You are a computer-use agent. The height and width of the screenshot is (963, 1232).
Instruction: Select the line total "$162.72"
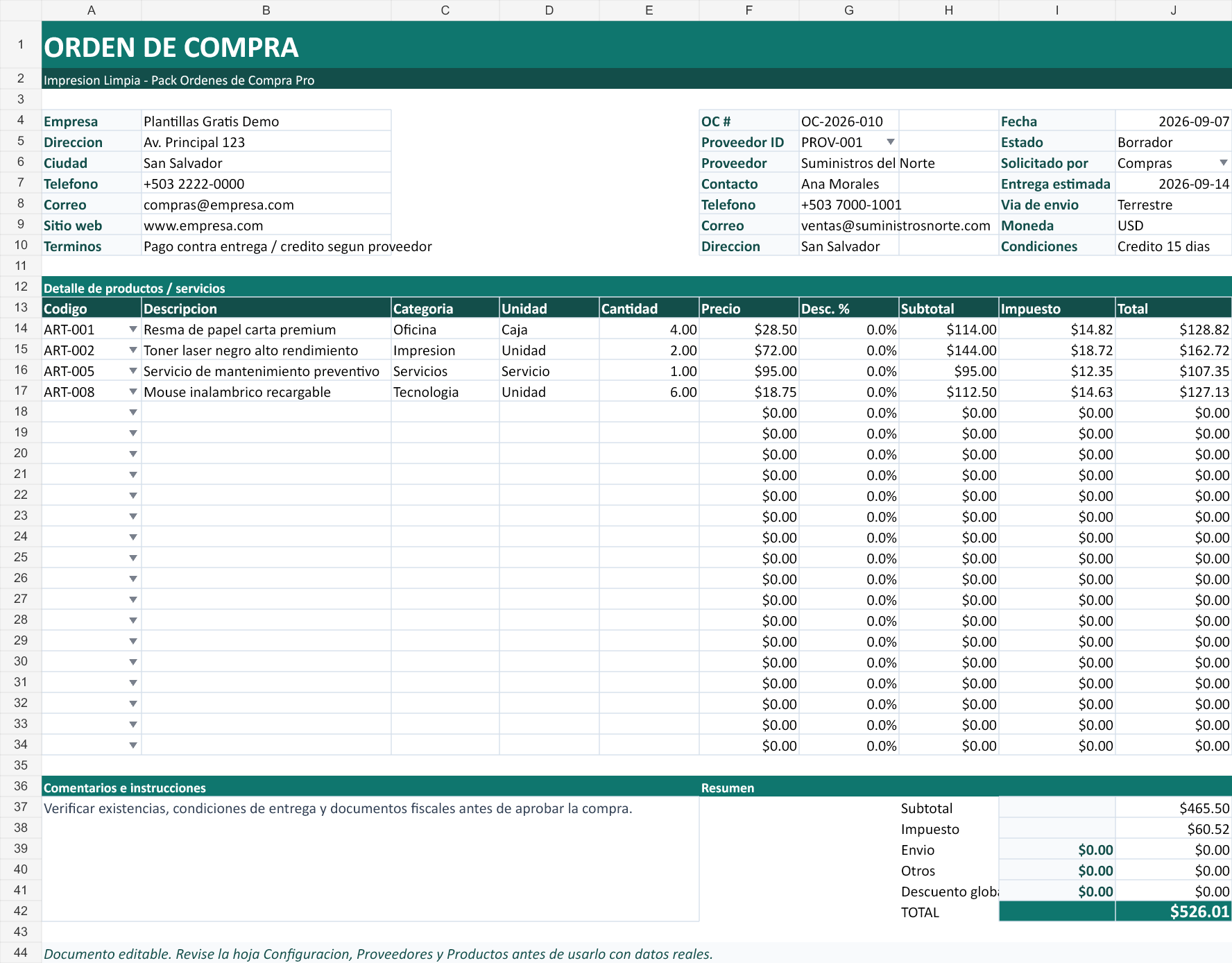(1174, 350)
